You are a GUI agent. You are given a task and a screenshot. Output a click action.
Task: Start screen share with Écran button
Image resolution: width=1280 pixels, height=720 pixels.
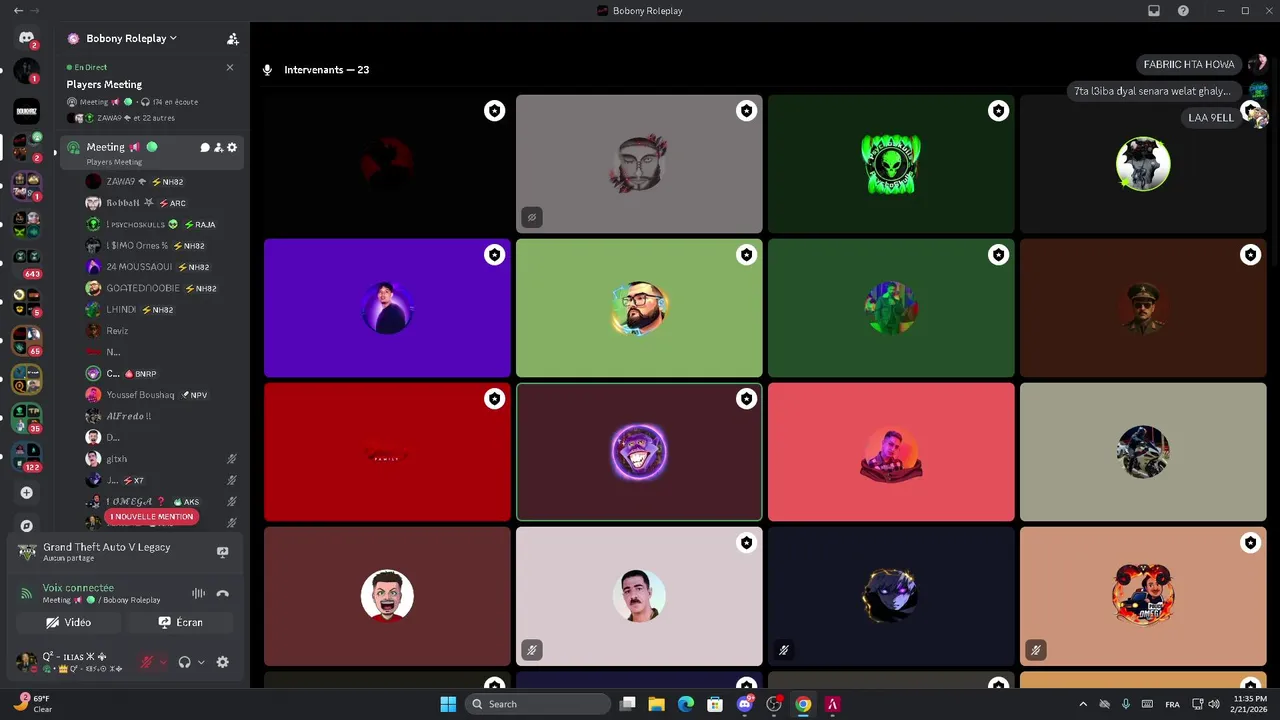(x=180, y=622)
